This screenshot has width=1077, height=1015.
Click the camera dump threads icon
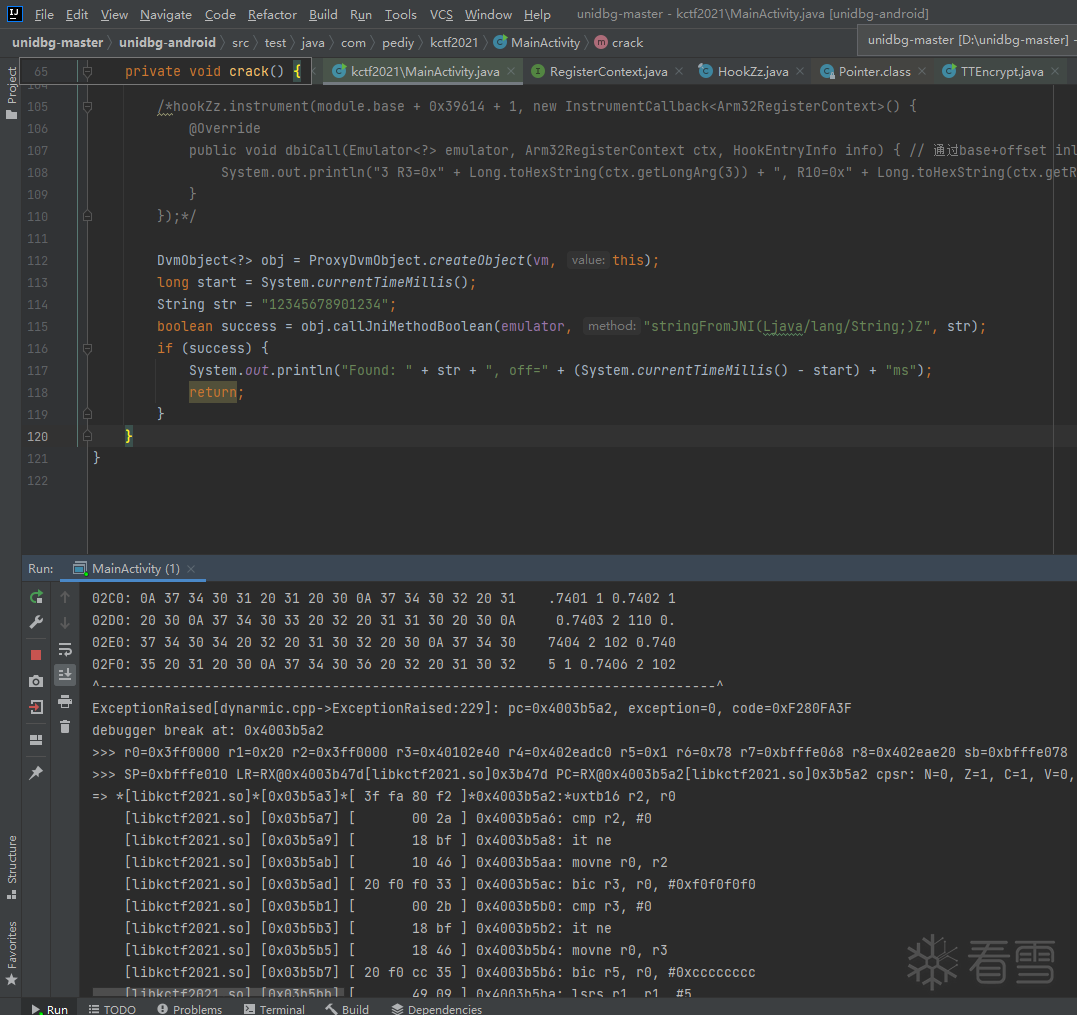point(36,681)
